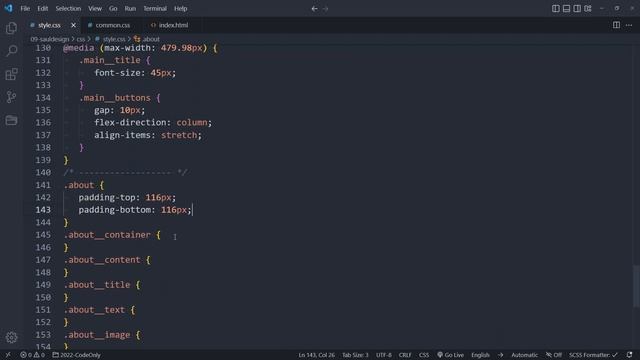The width and height of the screenshot is (640, 360).
Task: Go back with the left arrow
Action: click(314, 9)
